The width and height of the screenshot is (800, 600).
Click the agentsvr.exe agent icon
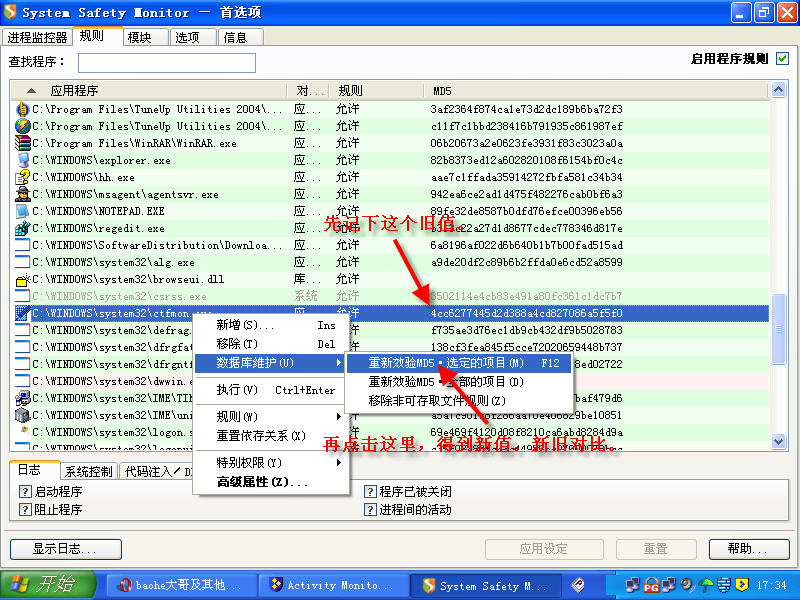22,194
